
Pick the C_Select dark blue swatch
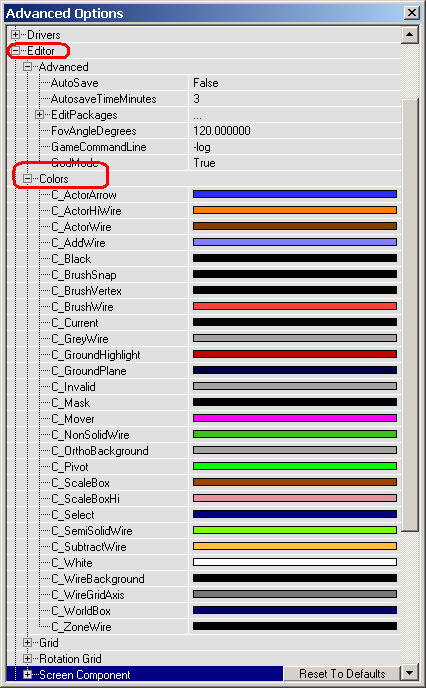tap(295, 514)
